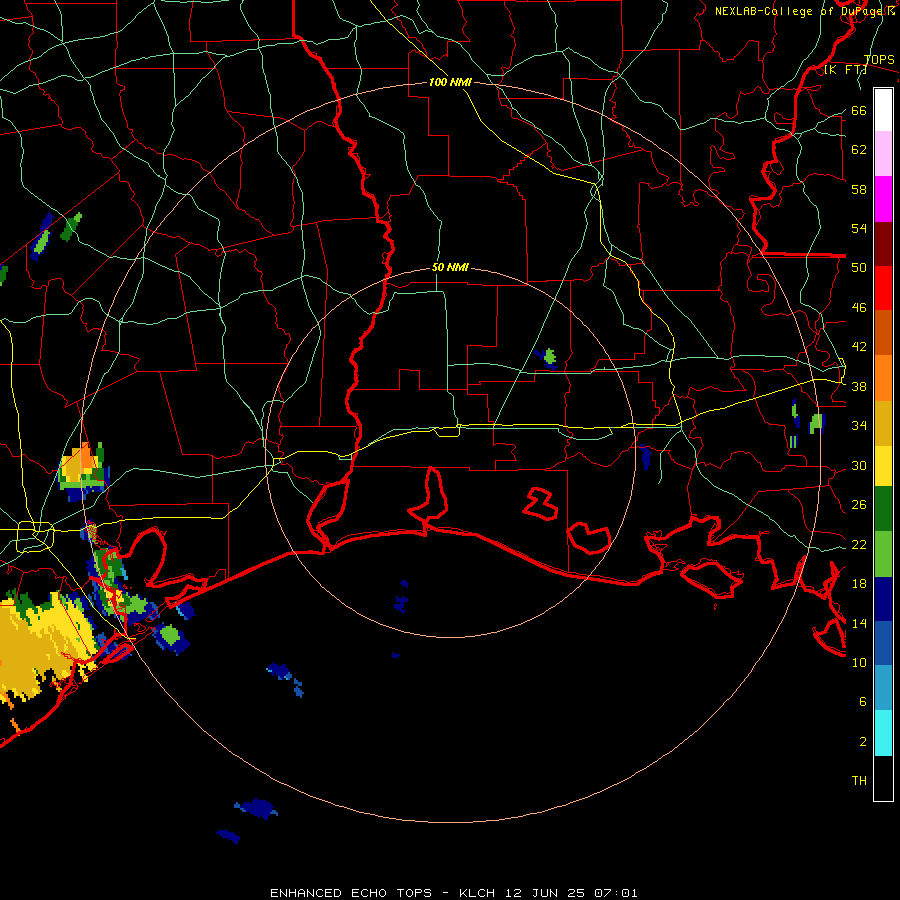Click the 38 legend value
900x900 pixels.
[x=859, y=387]
